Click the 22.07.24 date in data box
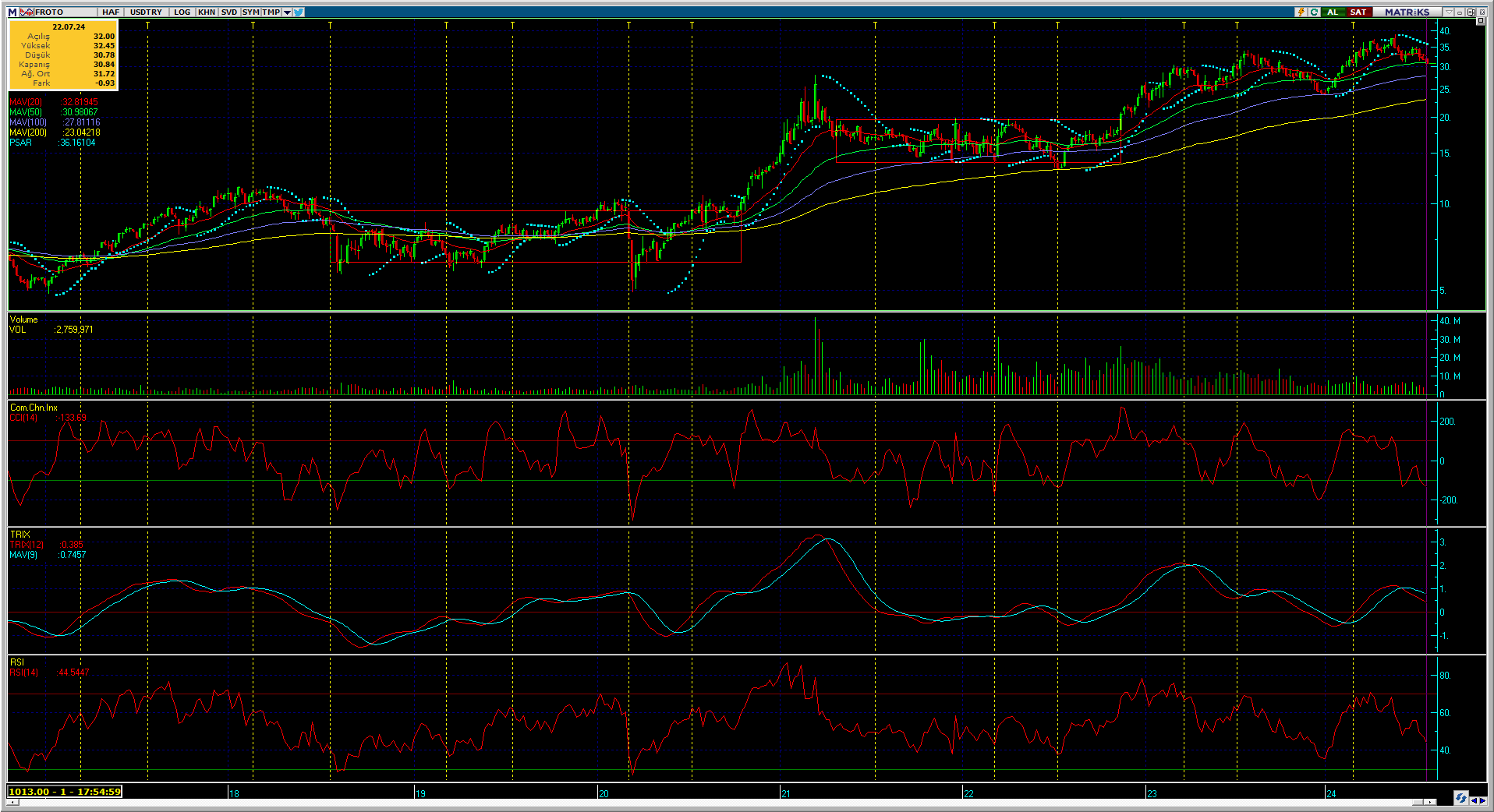The width and height of the screenshot is (1494, 812). tap(69, 26)
